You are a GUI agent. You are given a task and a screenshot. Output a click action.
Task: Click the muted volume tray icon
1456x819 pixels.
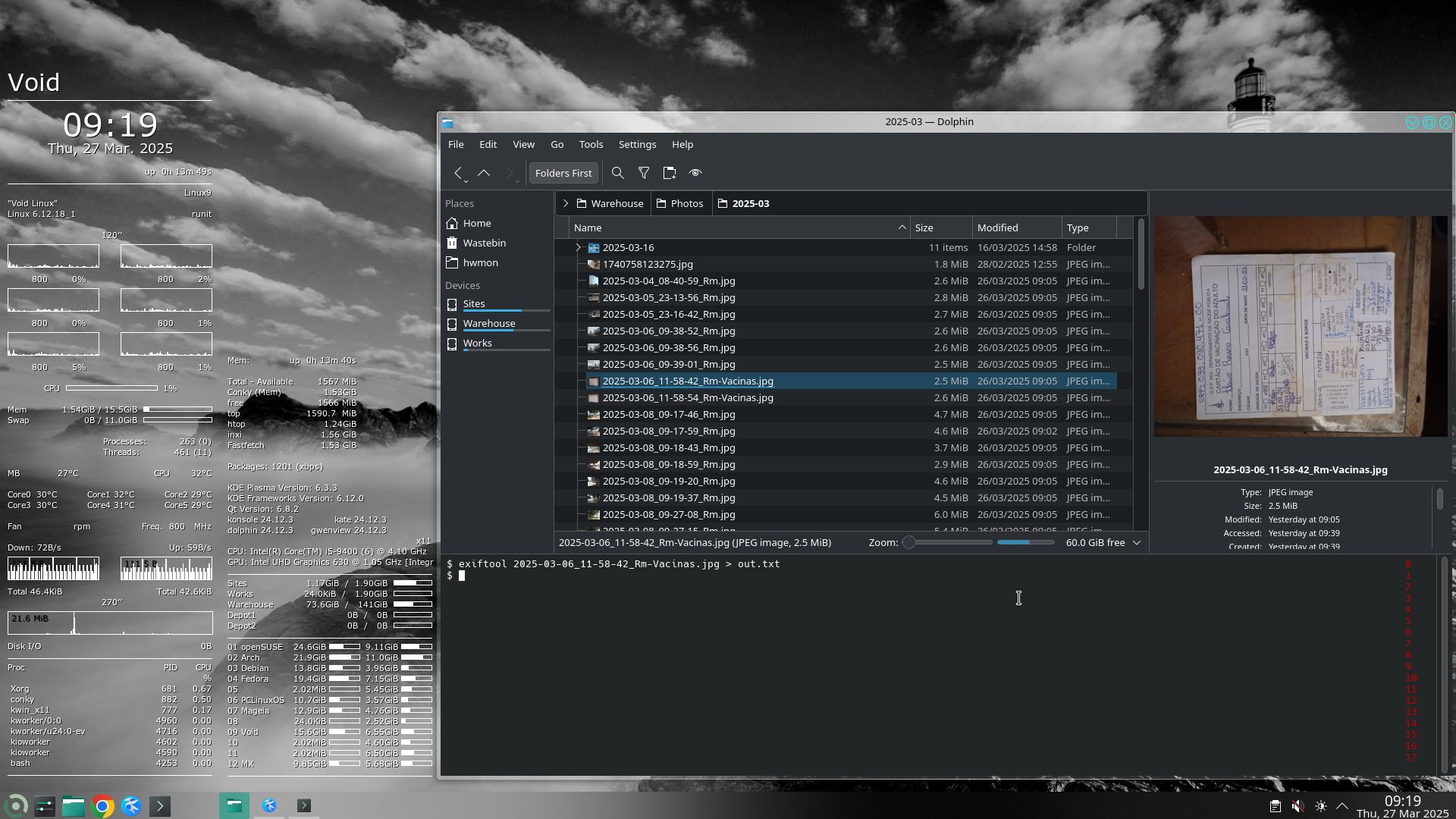[x=1298, y=806]
